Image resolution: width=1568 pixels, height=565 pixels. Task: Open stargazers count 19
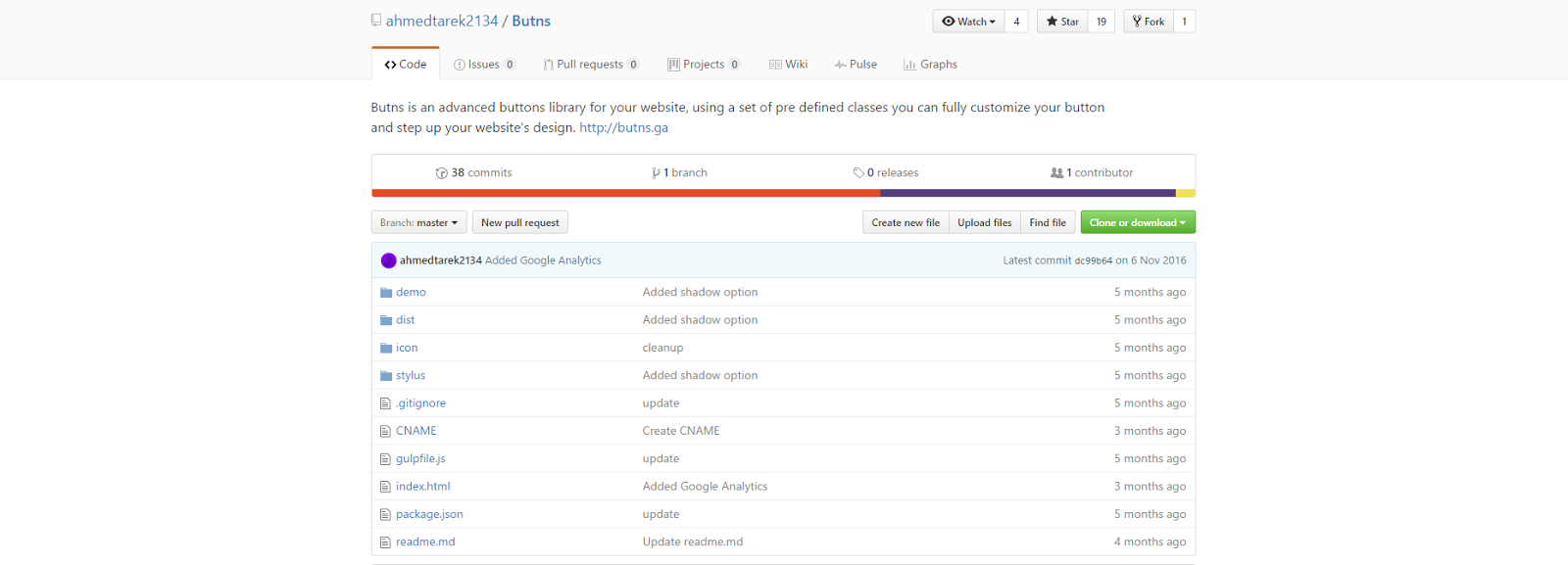[x=1102, y=22]
